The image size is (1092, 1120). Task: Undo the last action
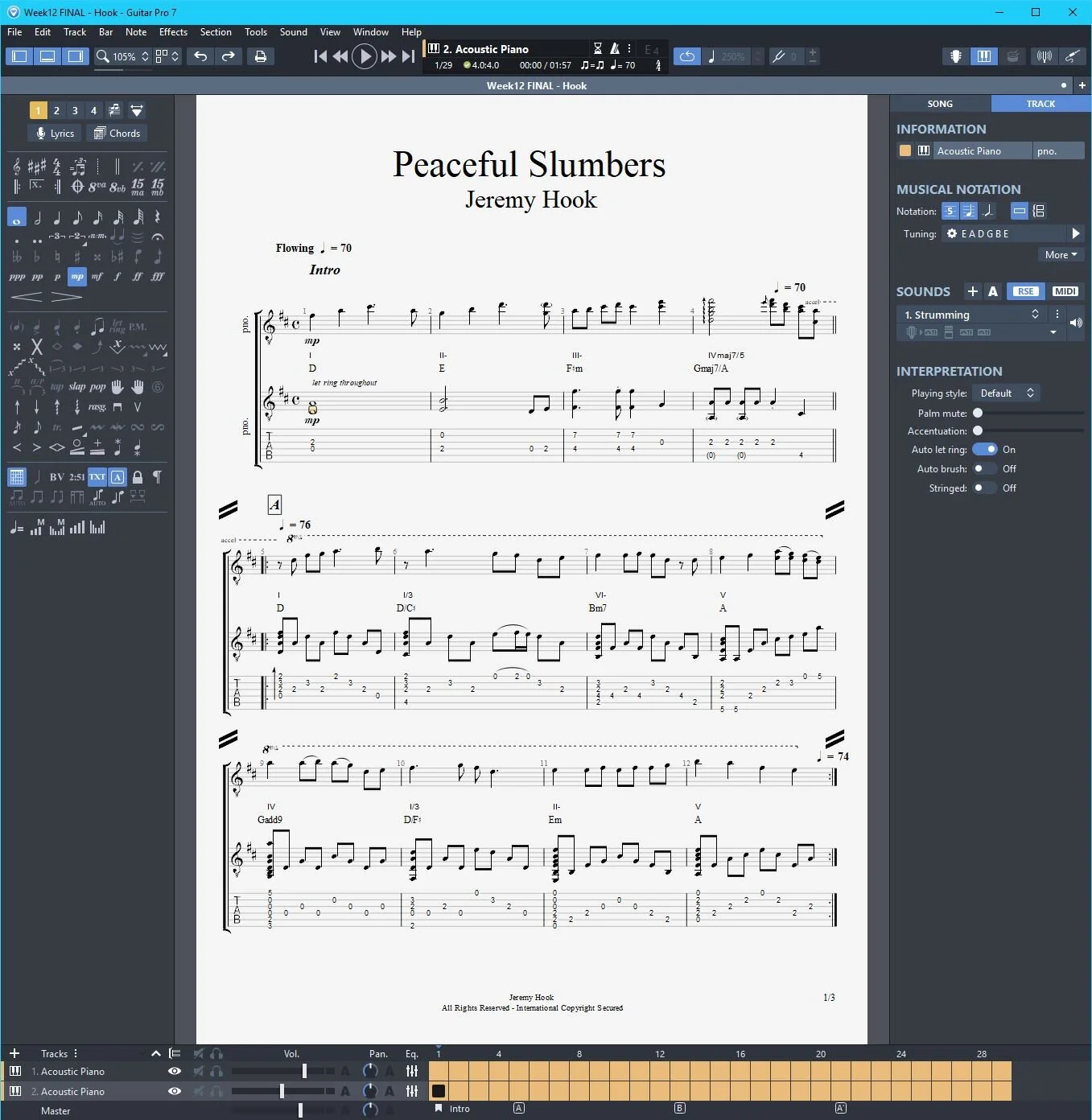201,56
